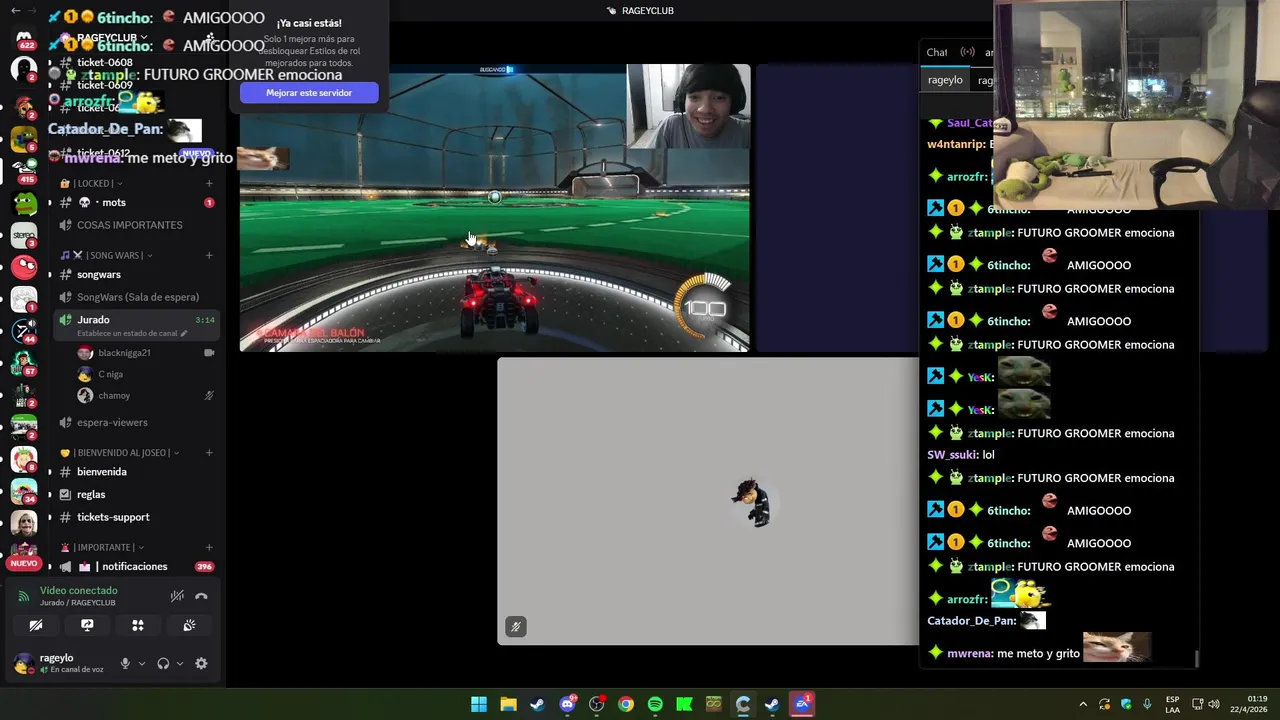The image size is (1280, 720).
Task: Add channel to IMPORTANTE category
Action: 209,547
